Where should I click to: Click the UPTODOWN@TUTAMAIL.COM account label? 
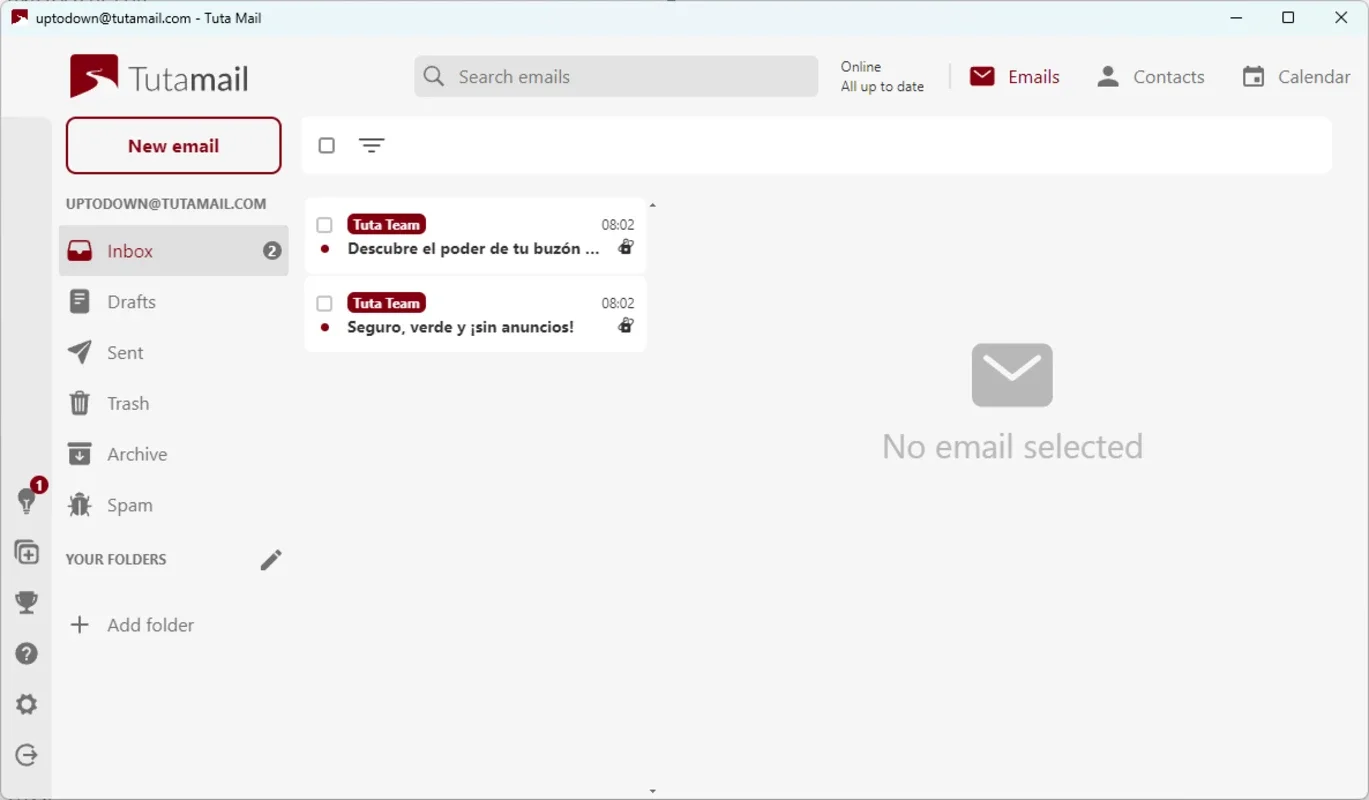click(166, 204)
